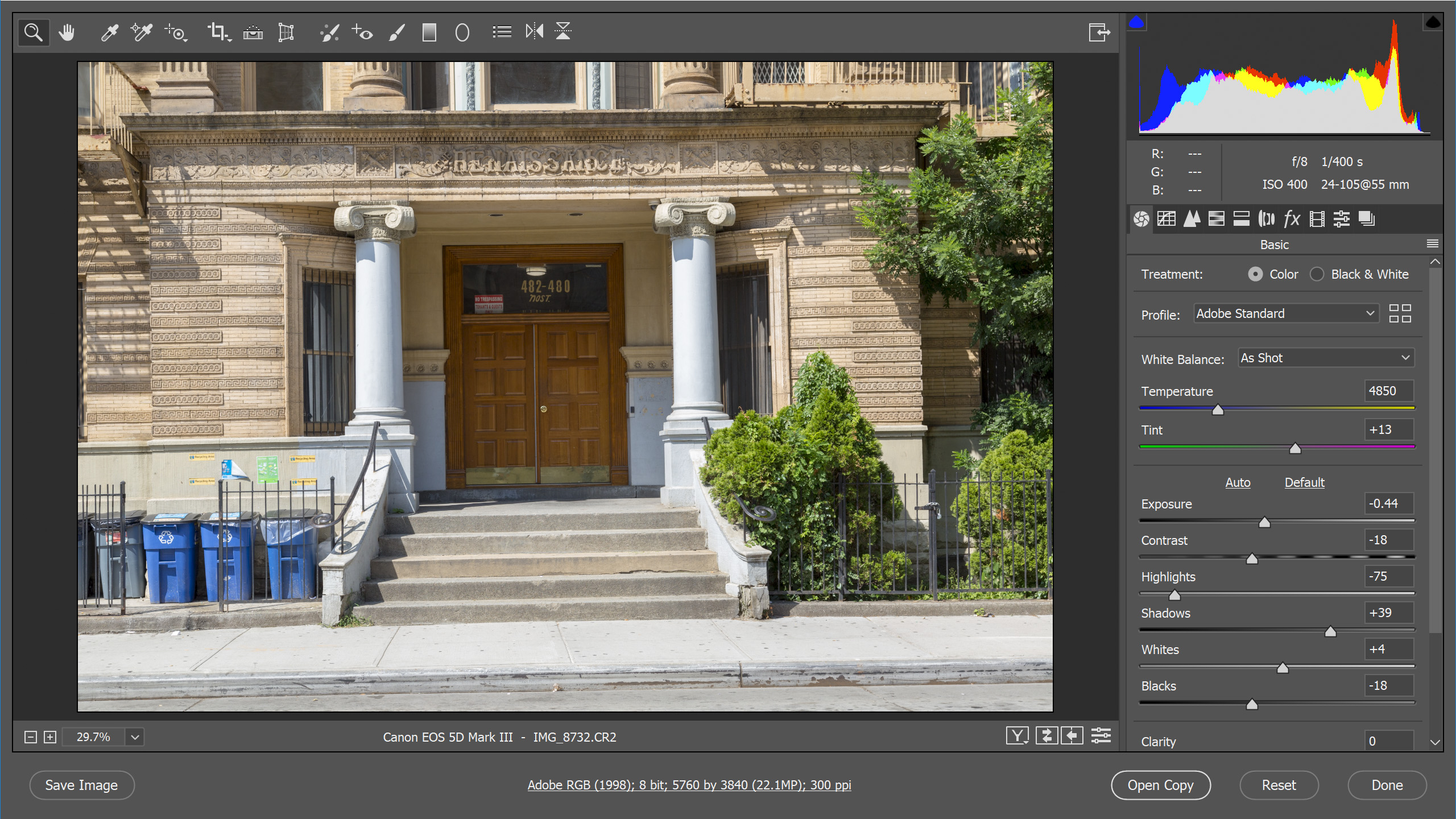Screen dimensions: 1456x819
Task: Switch to the Lens Corrections tab
Action: pos(1267,219)
